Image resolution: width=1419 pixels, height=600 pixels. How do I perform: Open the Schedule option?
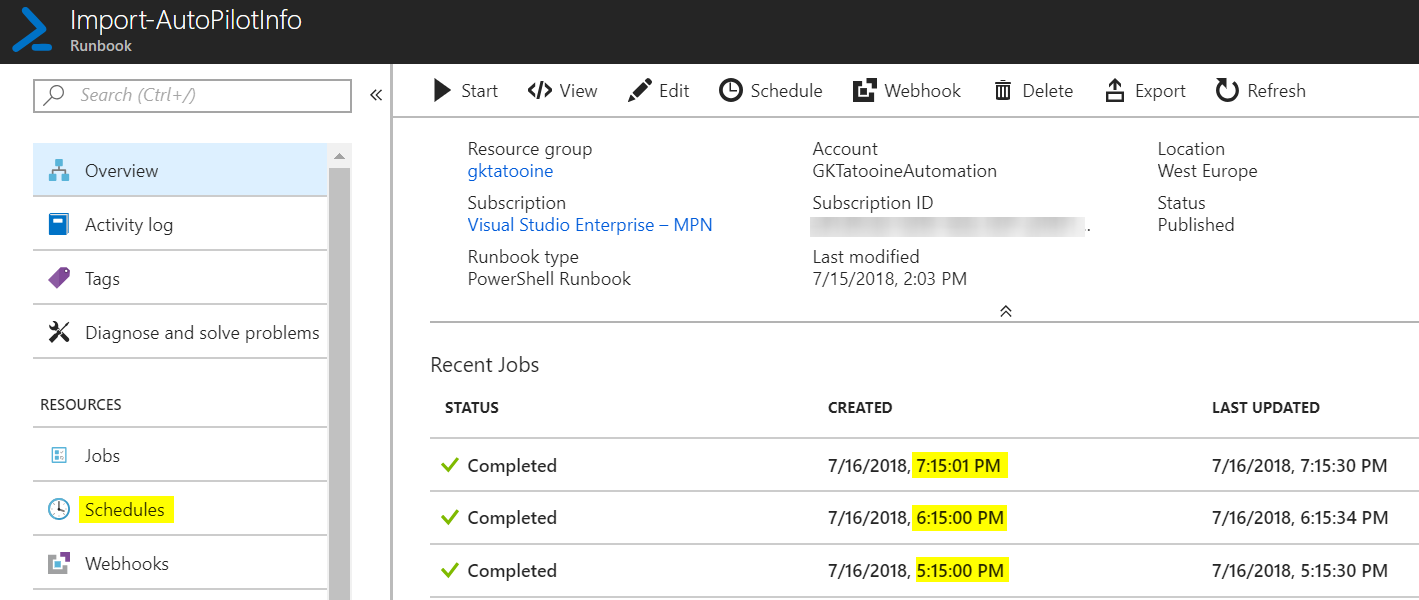[770, 90]
